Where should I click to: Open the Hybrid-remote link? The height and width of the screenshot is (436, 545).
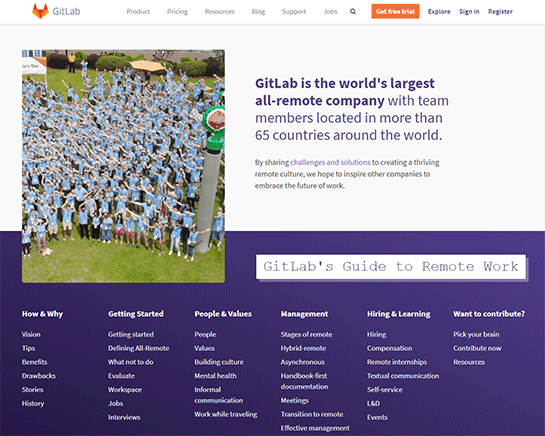[303, 348]
